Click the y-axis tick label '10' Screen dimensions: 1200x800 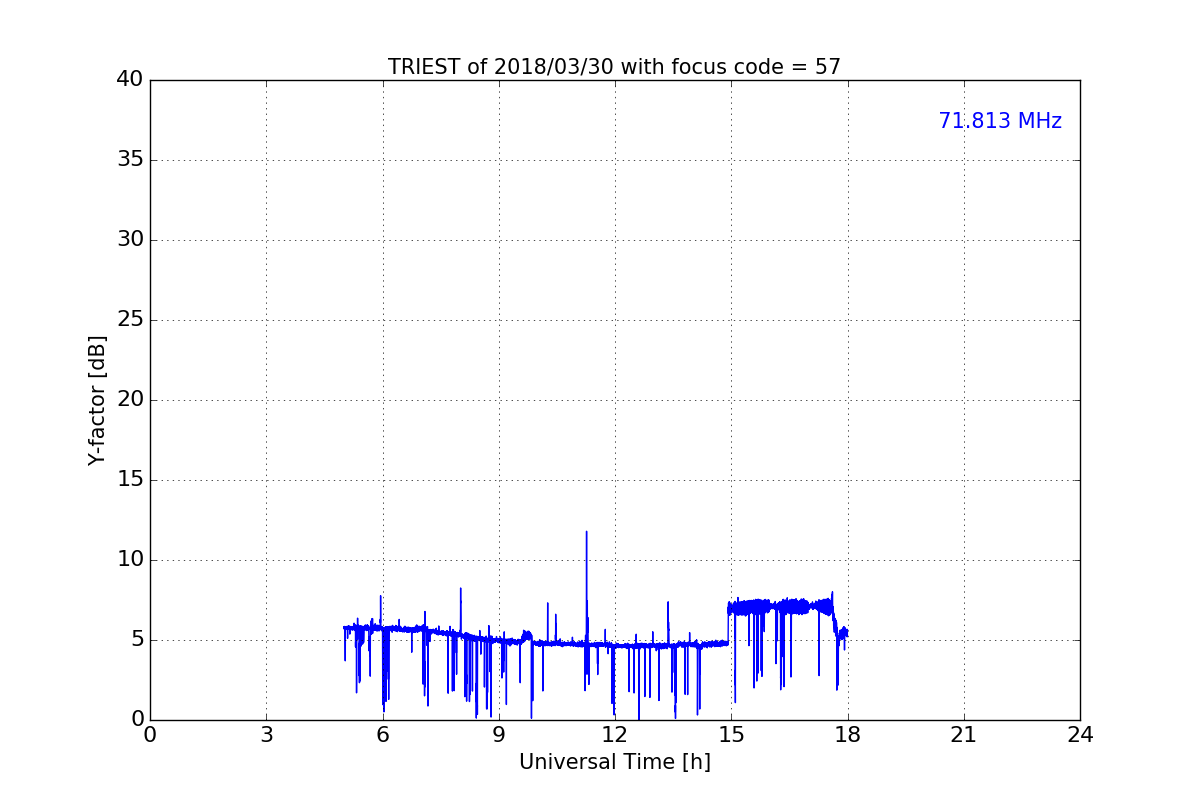129,560
